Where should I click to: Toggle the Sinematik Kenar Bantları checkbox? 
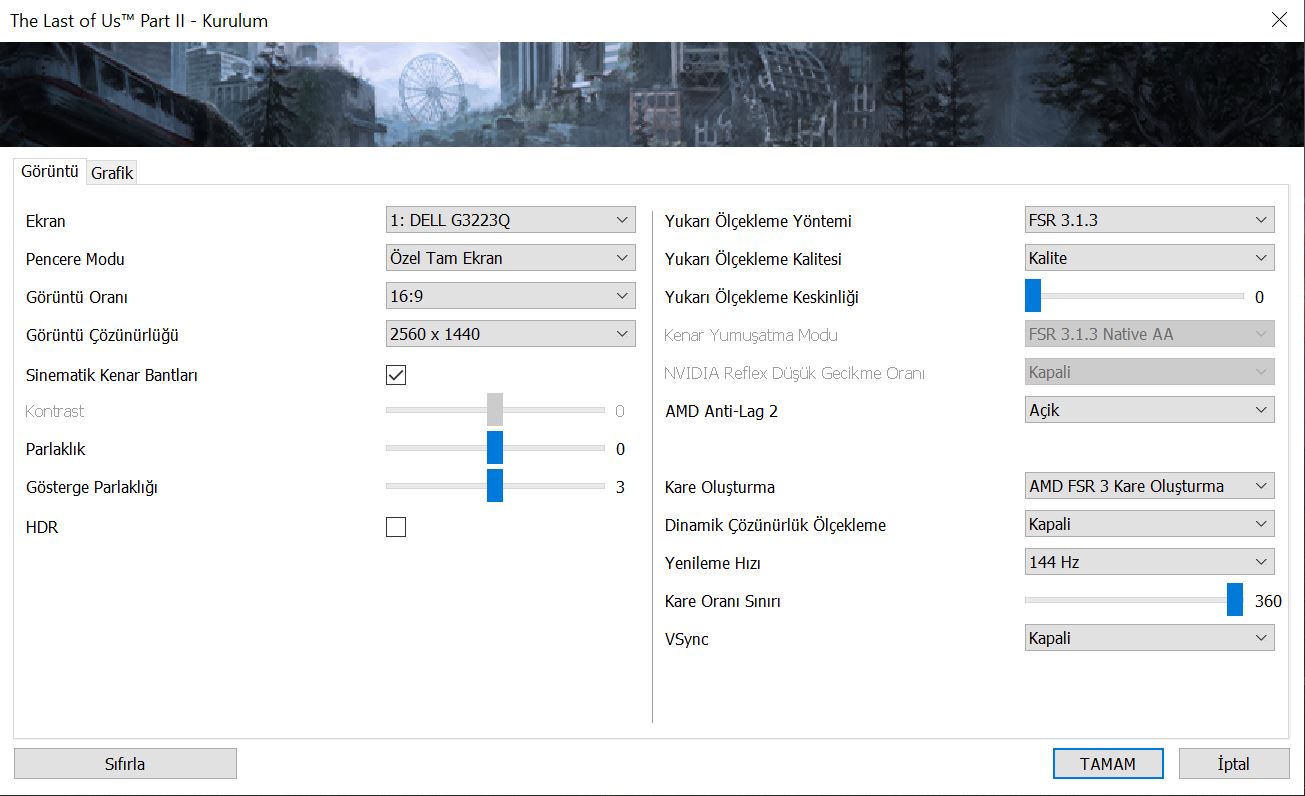point(396,375)
